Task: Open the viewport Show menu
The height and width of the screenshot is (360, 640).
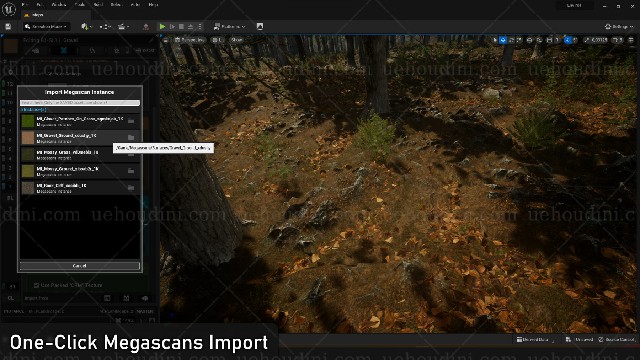Action: click(237, 40)
